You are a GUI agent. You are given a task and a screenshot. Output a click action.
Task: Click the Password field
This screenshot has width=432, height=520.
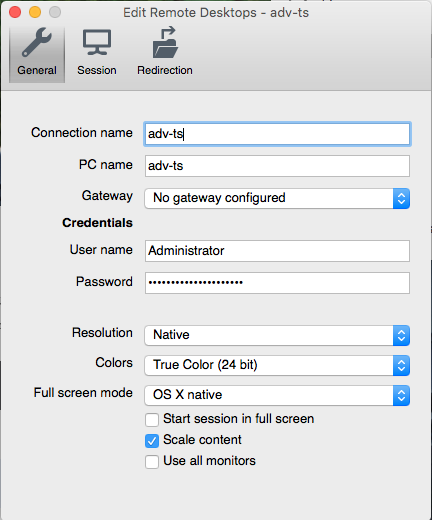tap(277, 283)
